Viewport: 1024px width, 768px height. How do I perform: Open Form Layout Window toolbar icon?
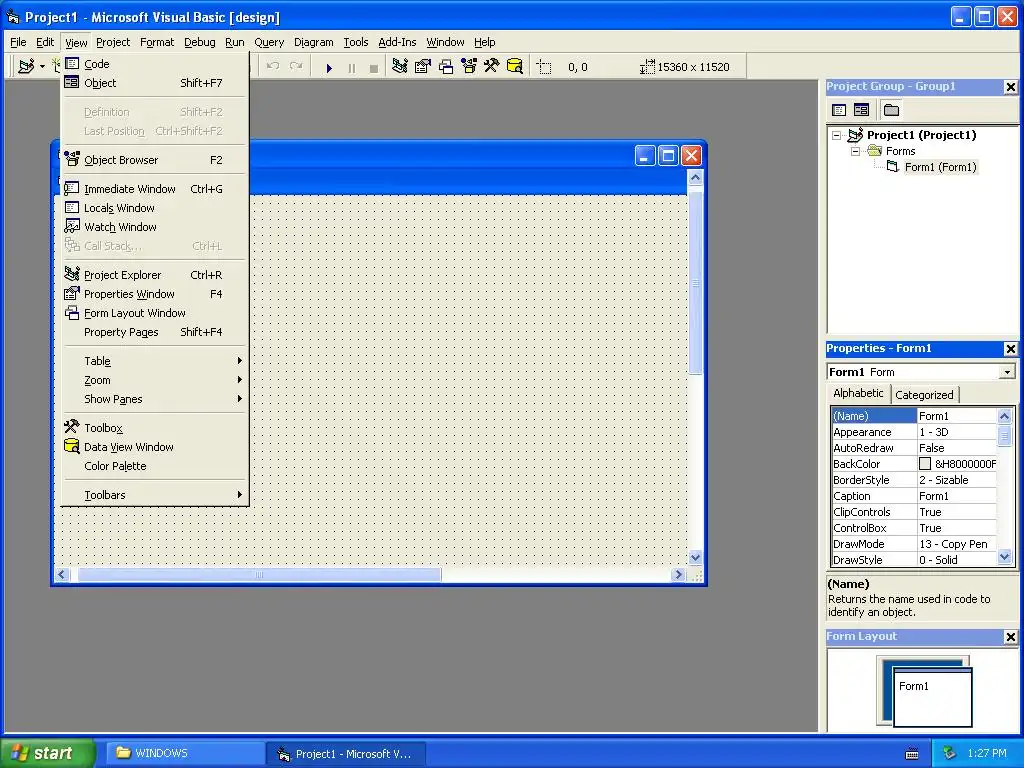pos(446,67)
